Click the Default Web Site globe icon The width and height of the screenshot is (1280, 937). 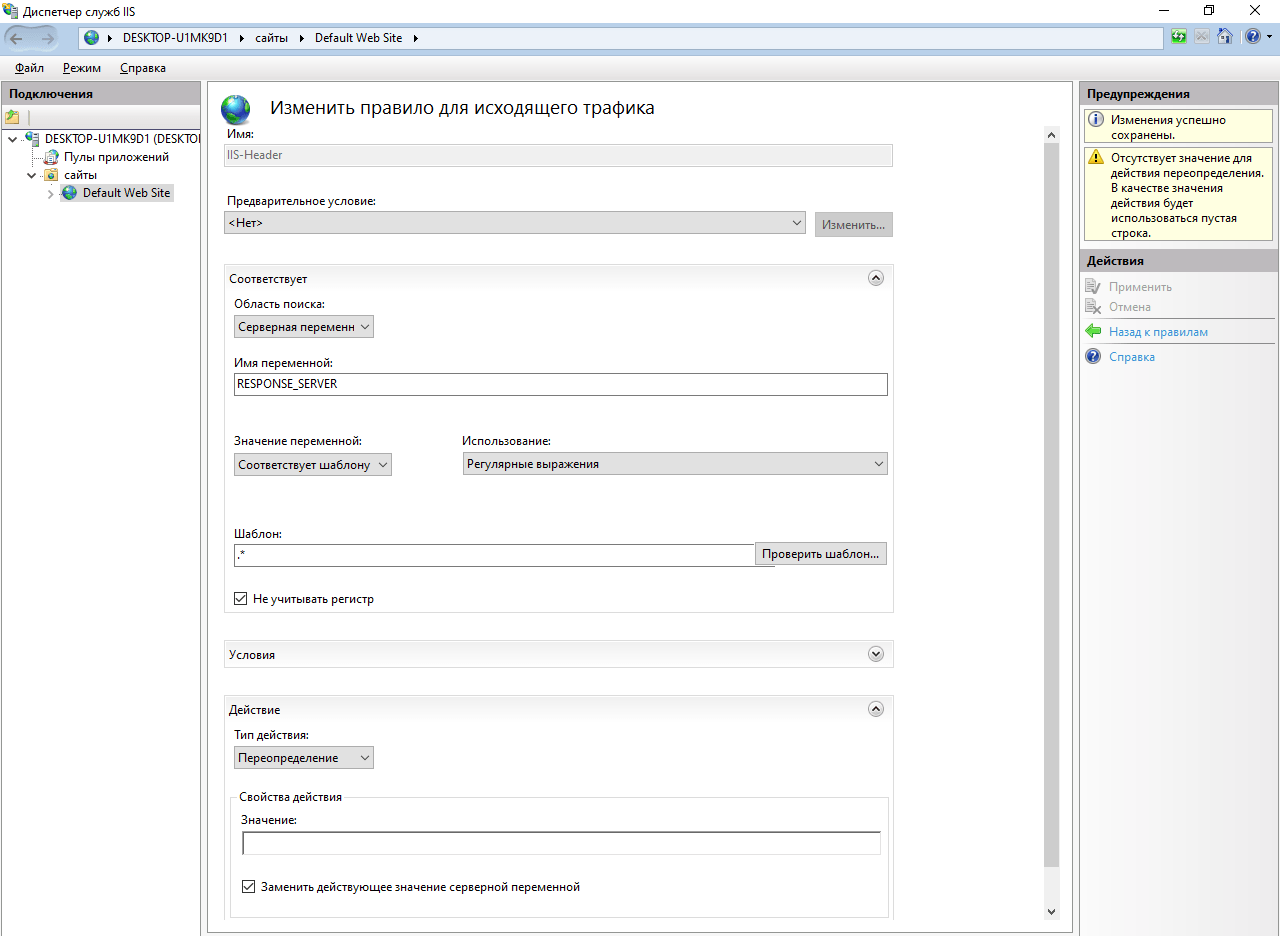[69, 193]
